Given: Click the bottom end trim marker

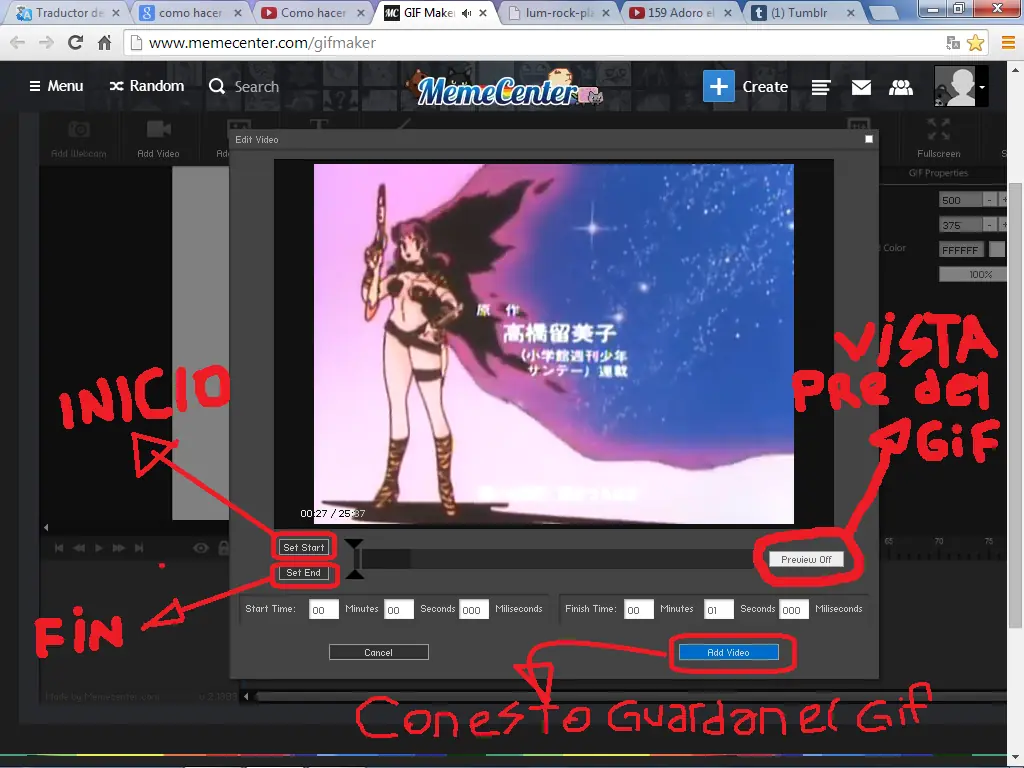Looking at the screenshot, I should [354, 573].
